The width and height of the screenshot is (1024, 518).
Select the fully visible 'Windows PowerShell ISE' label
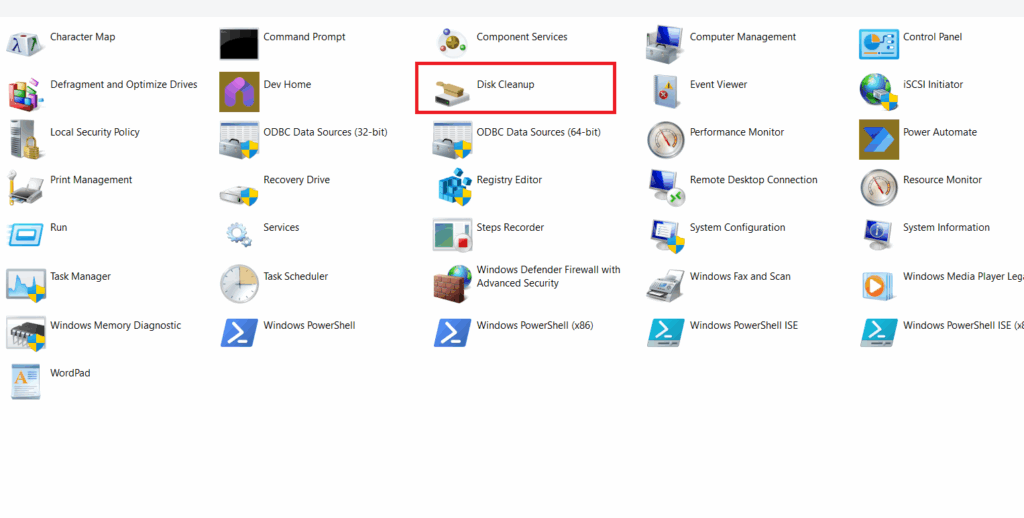coord(744,325)
